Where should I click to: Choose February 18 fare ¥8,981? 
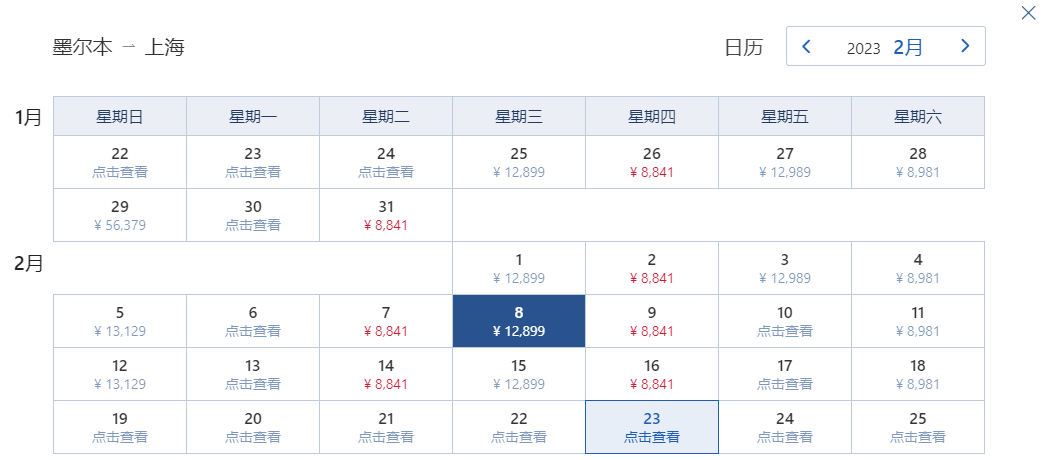tap(918, 374)
